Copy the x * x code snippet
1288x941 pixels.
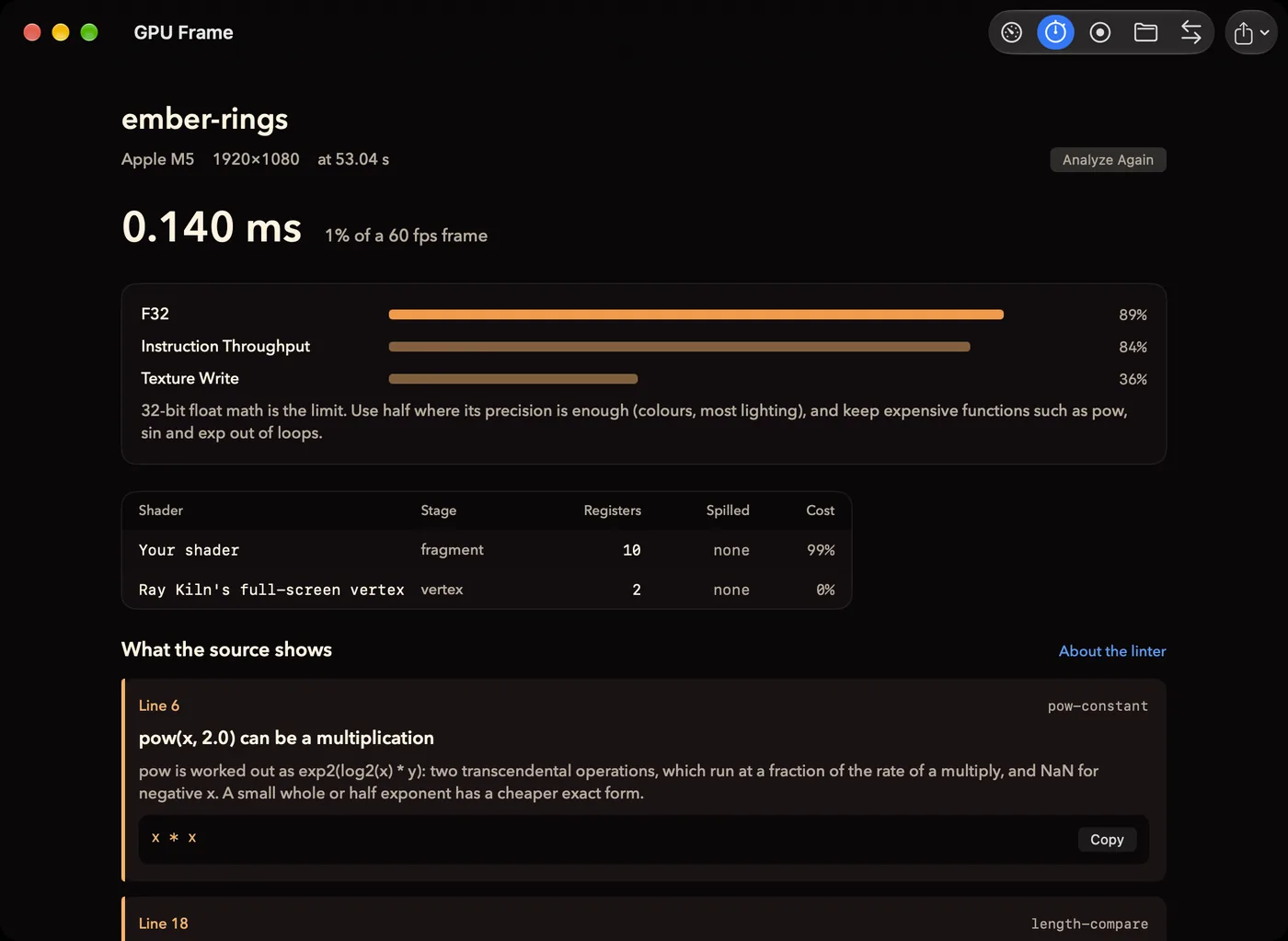point(1107,840)
